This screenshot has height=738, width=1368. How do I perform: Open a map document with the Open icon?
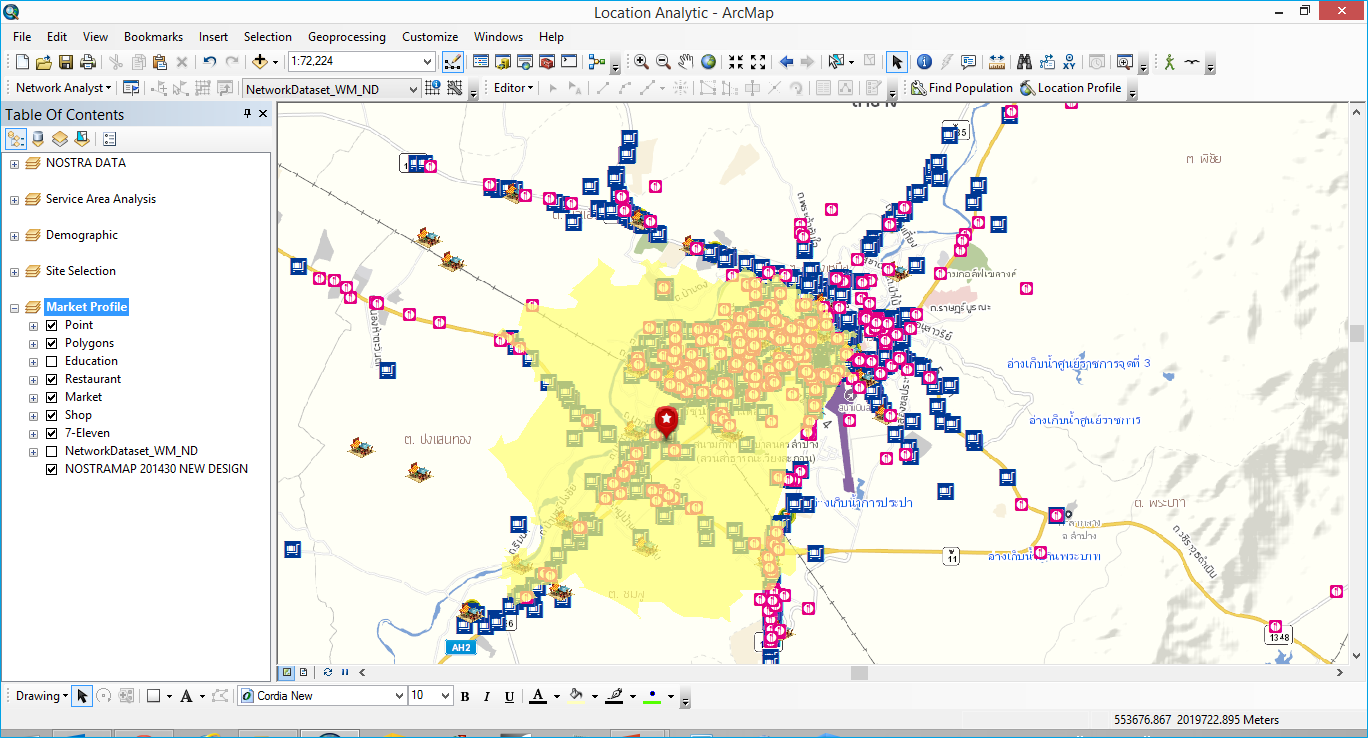[43, 62]
